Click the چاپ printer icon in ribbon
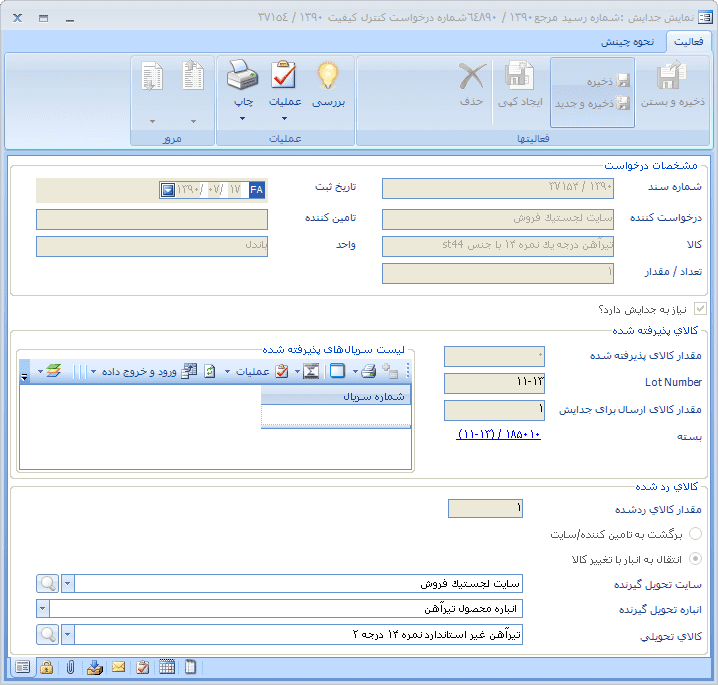The image size is (718, 685). tap(243, 78)
